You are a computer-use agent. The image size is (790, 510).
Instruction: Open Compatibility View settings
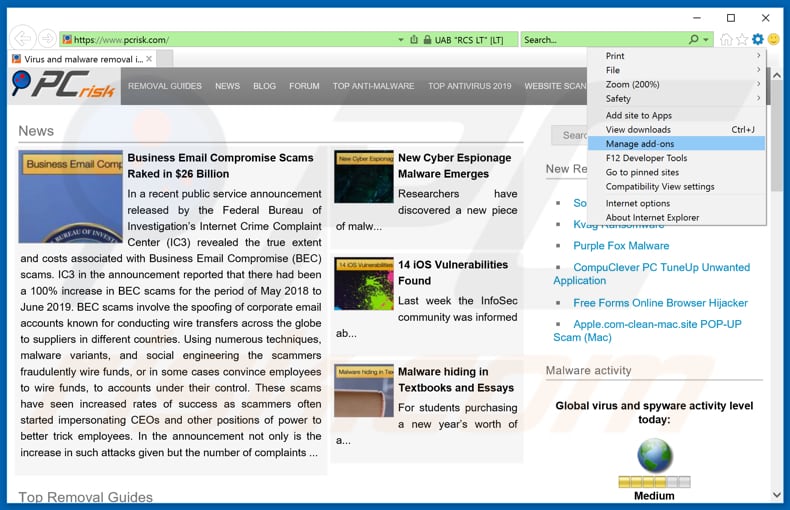point(676,186)
